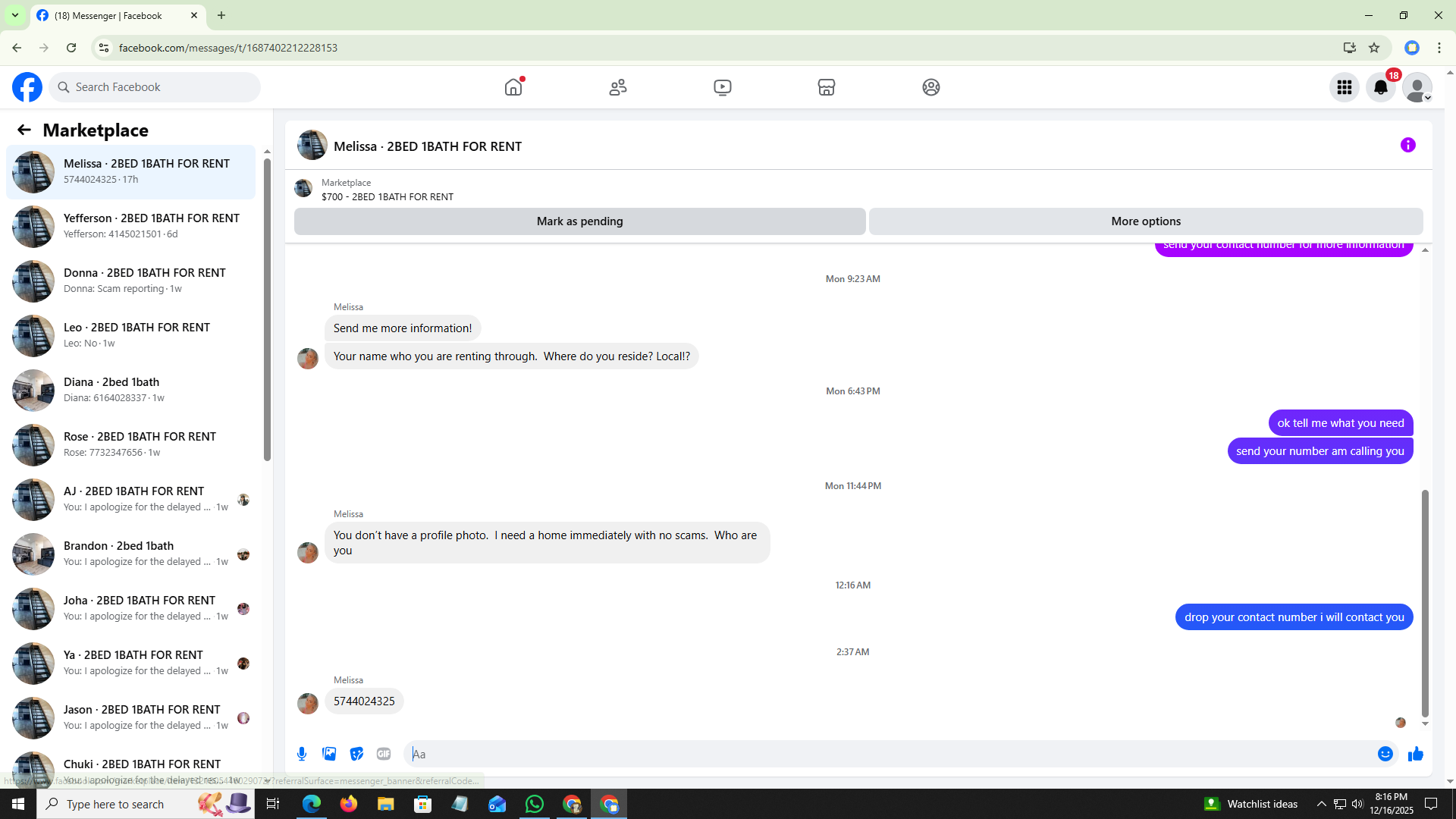Select the Messenger | Facebook tab
The width and height of the screenshot is (1456, 819).
pyautogui.click(x=118, y=15)
